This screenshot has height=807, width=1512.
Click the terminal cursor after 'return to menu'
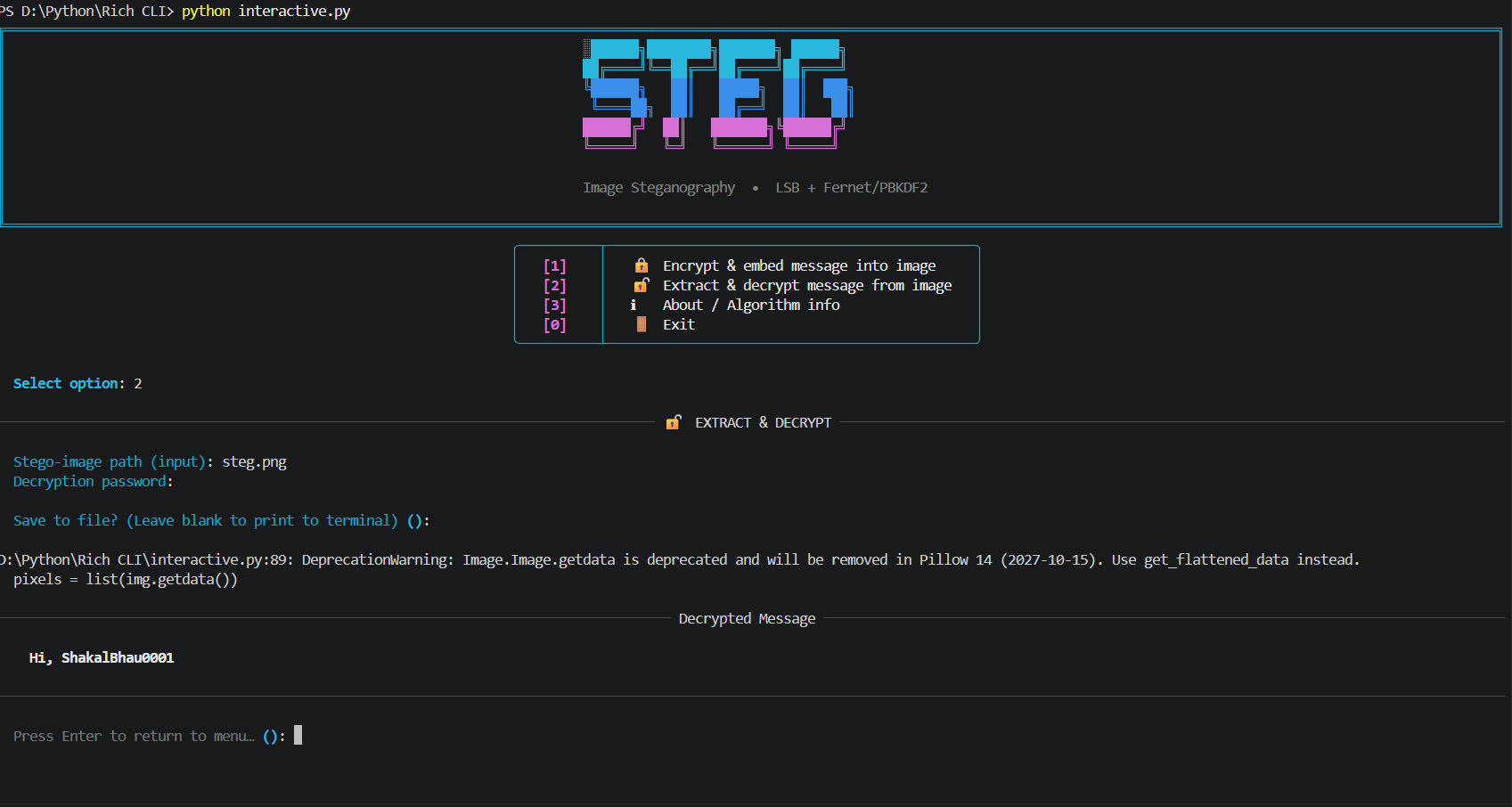(x=298, y=735)
